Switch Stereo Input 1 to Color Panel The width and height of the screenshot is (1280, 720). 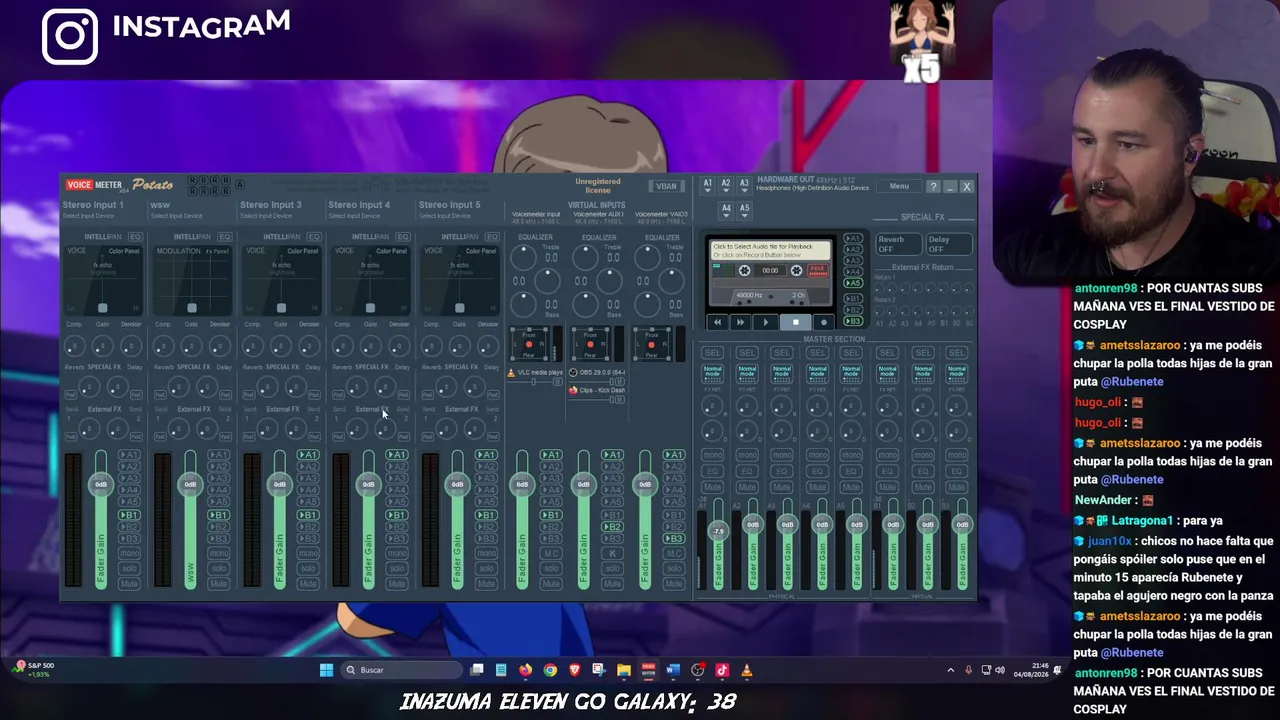(x=124, y=251)
